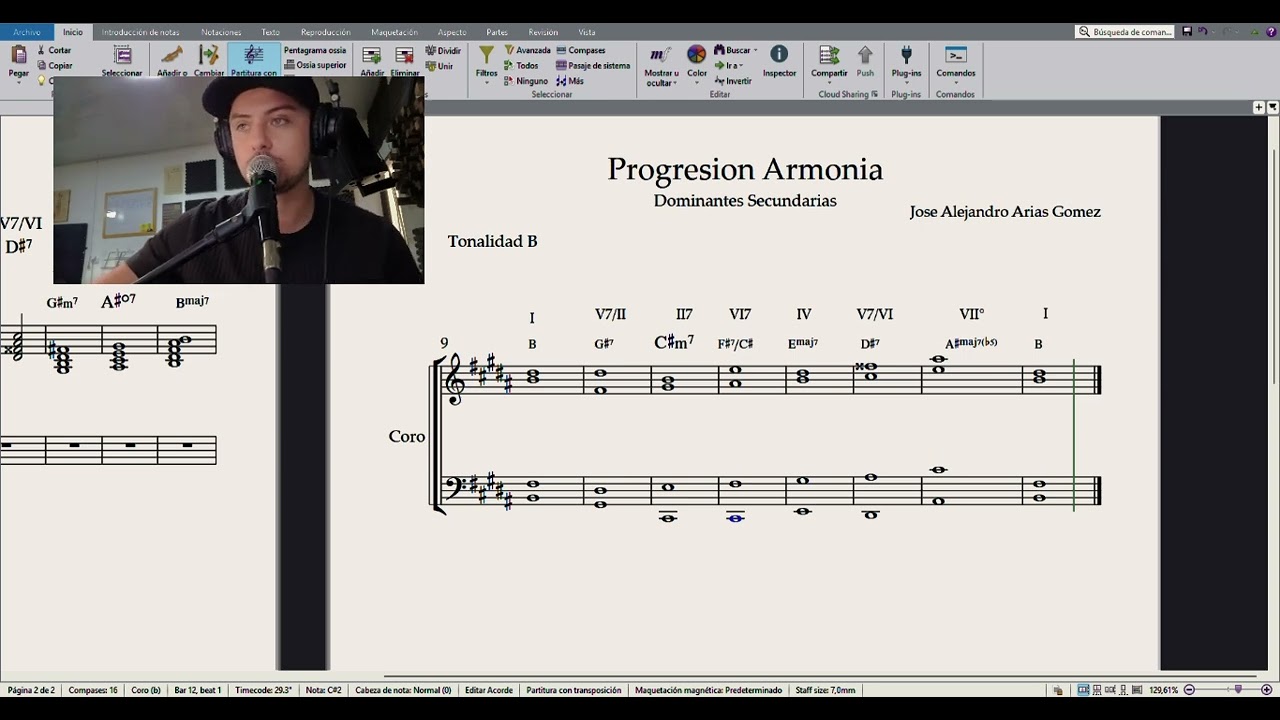Viewport: 1280px width, 720px height.
Task: Click Unir compases option
Action: pyautogui.click(x=440, y=66)
